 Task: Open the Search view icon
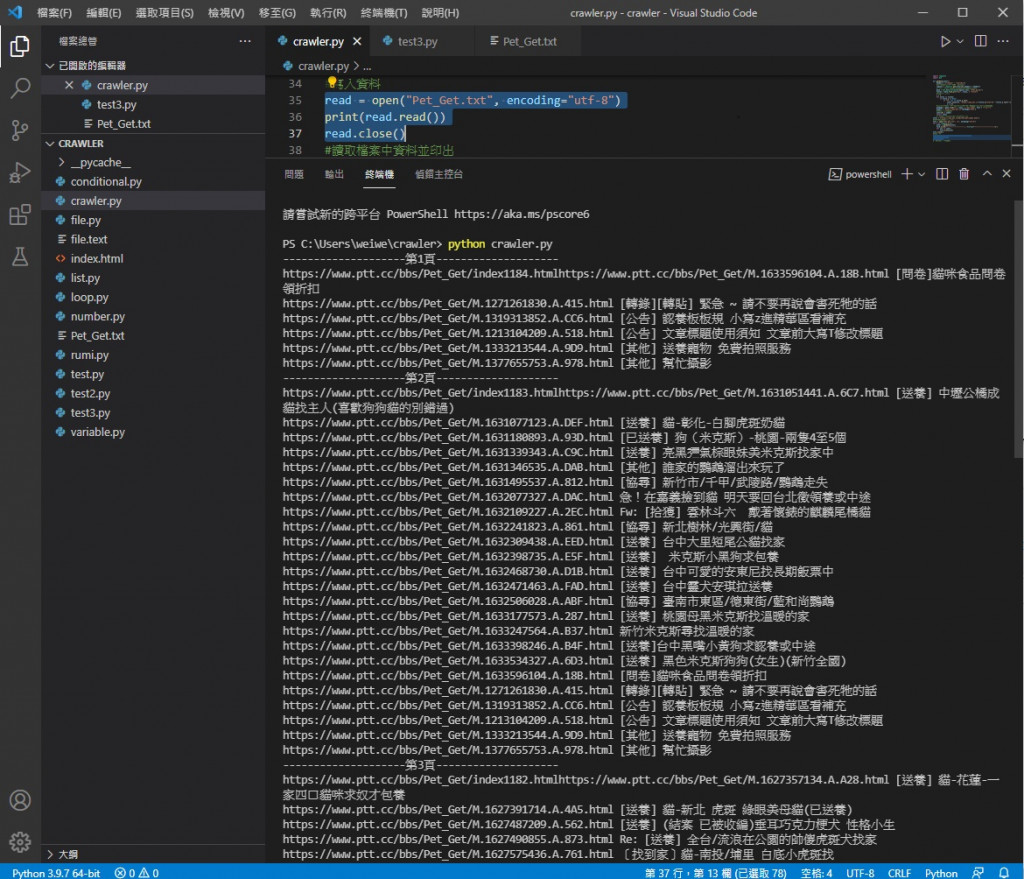click(20, 88)
